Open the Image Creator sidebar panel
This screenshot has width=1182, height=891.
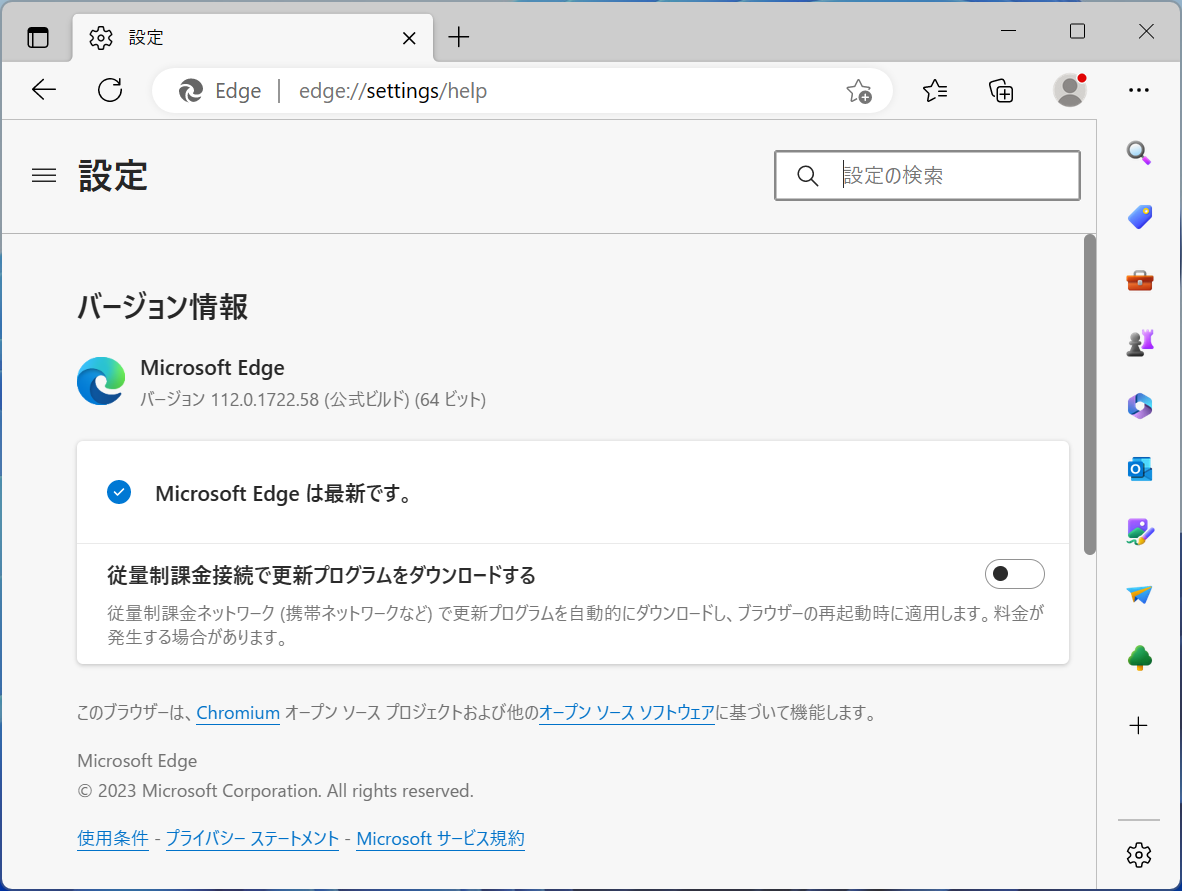[1139, 531]
